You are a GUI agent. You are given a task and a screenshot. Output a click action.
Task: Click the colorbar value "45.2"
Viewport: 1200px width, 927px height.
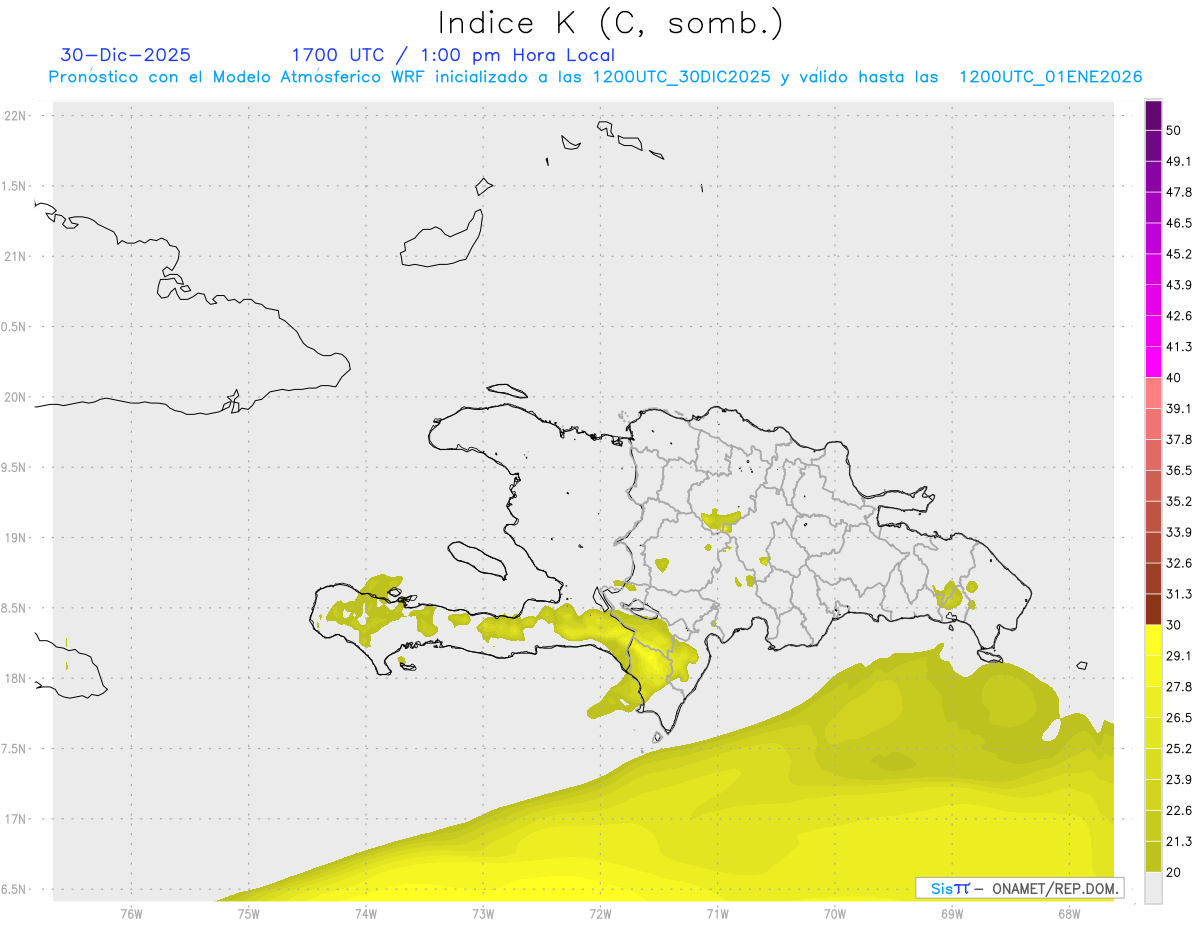coord(1179,254)
